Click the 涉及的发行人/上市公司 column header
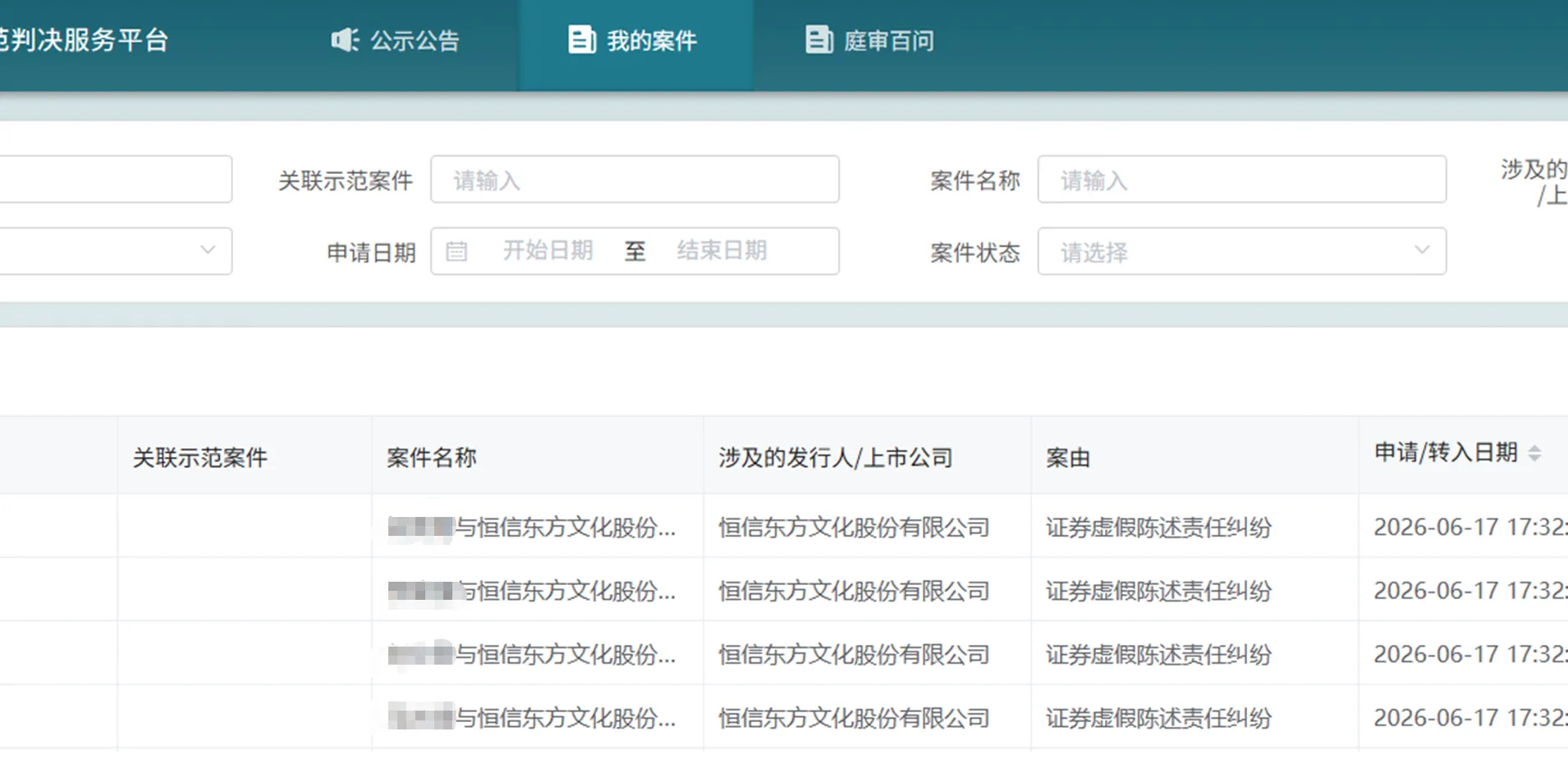The height and width of the screenshot is (759, 1568). [x=835, y=457]
